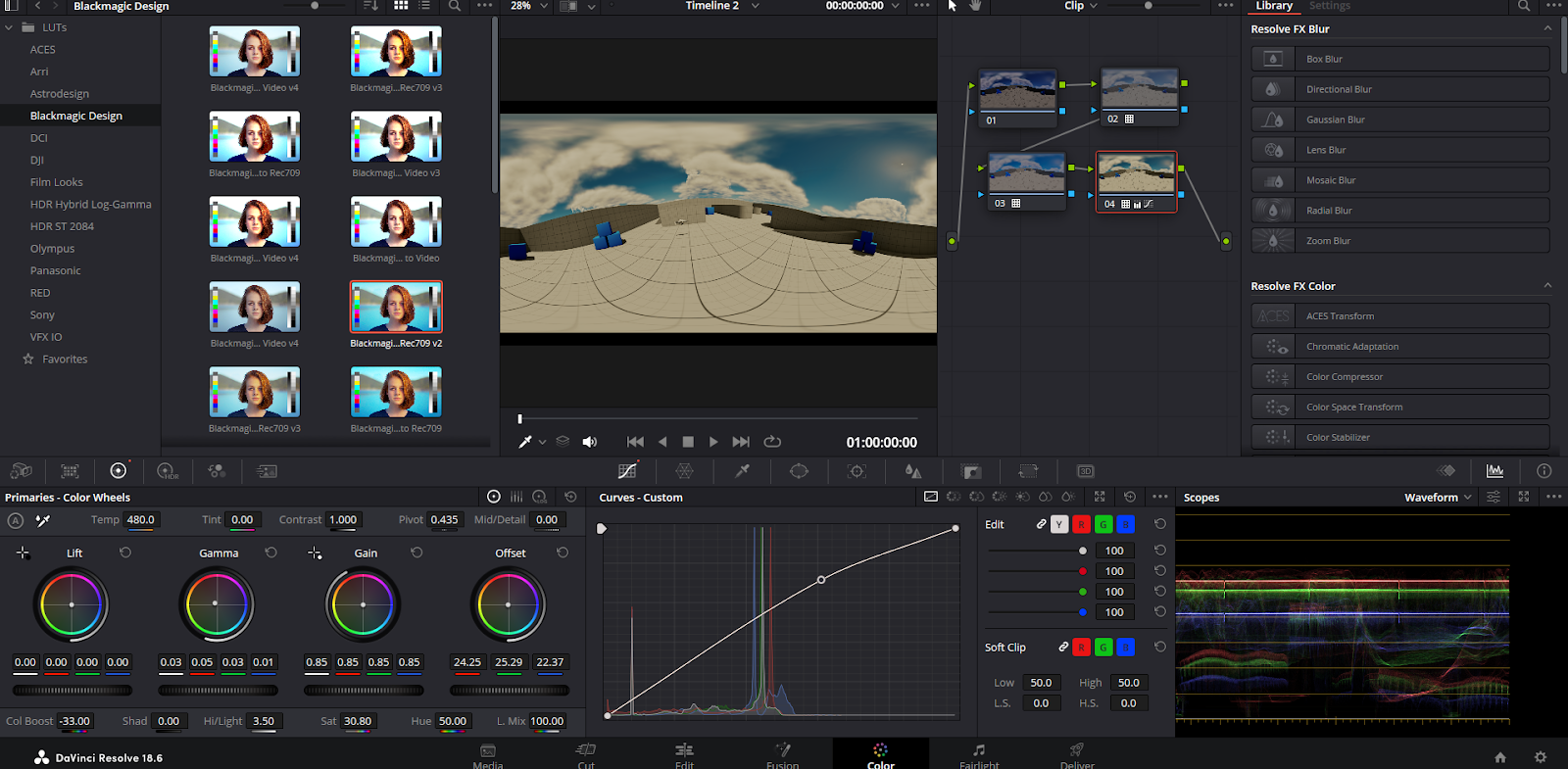1568x769 pixels.
Task: Toggle the Y luminance curve channel
Action: click(1059, 525)
